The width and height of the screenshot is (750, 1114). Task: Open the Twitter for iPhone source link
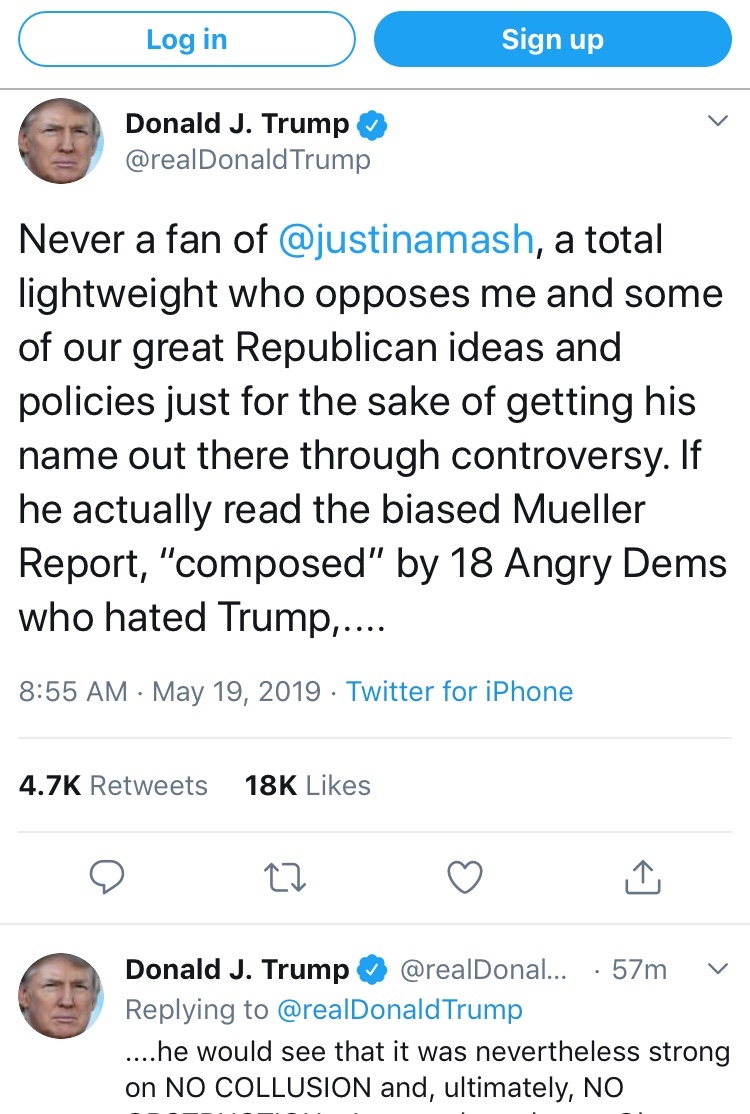click(x=459, y=692)
